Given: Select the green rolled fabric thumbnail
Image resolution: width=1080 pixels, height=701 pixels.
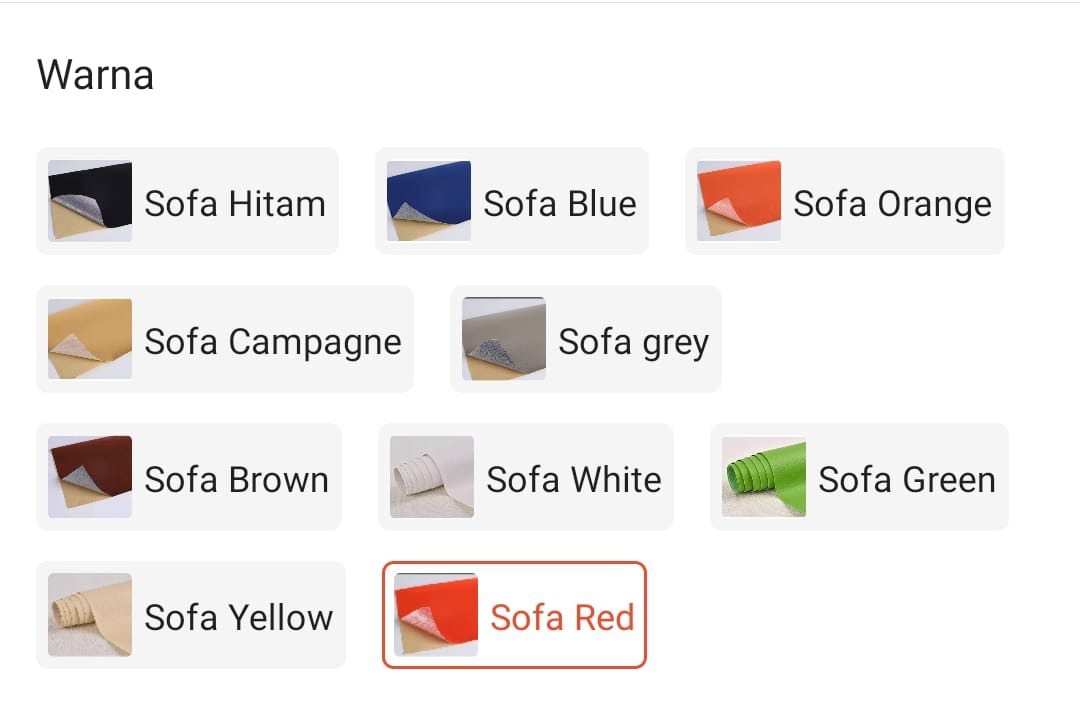Looking at the screenshot, I should click(764, 477).
